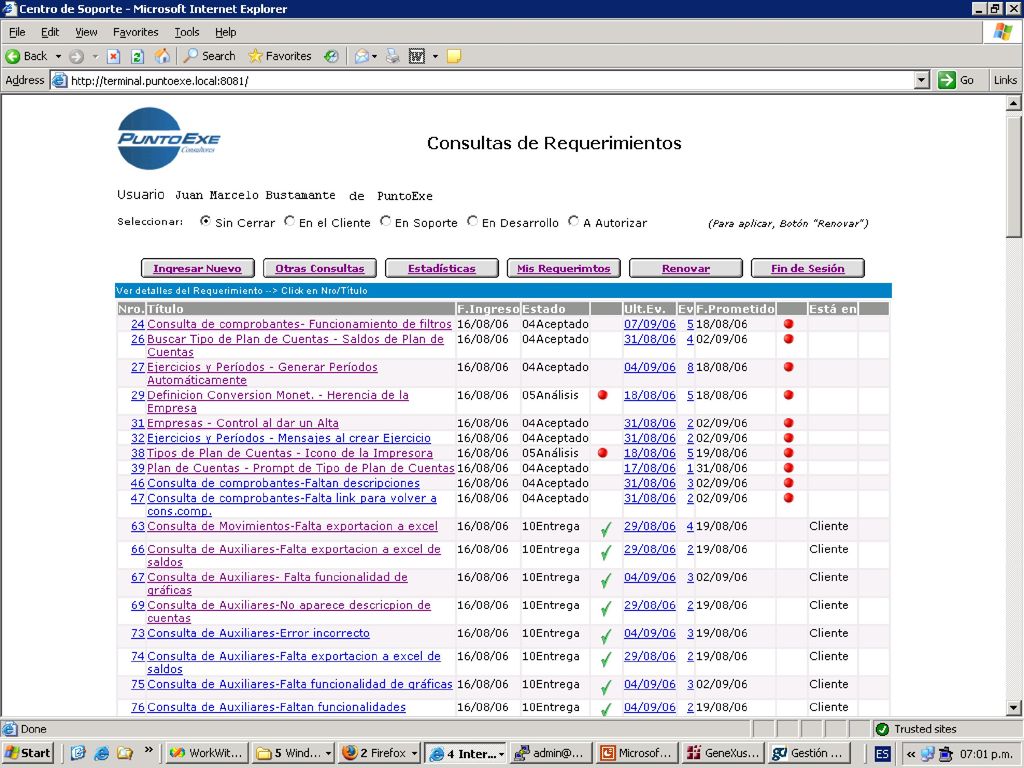Open the Favorites menu

(135, 32)
